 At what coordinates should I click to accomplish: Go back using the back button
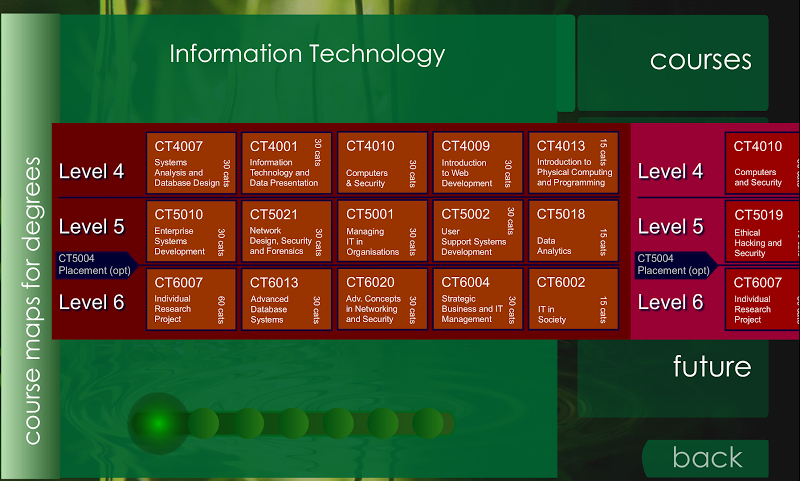point(706,458)
